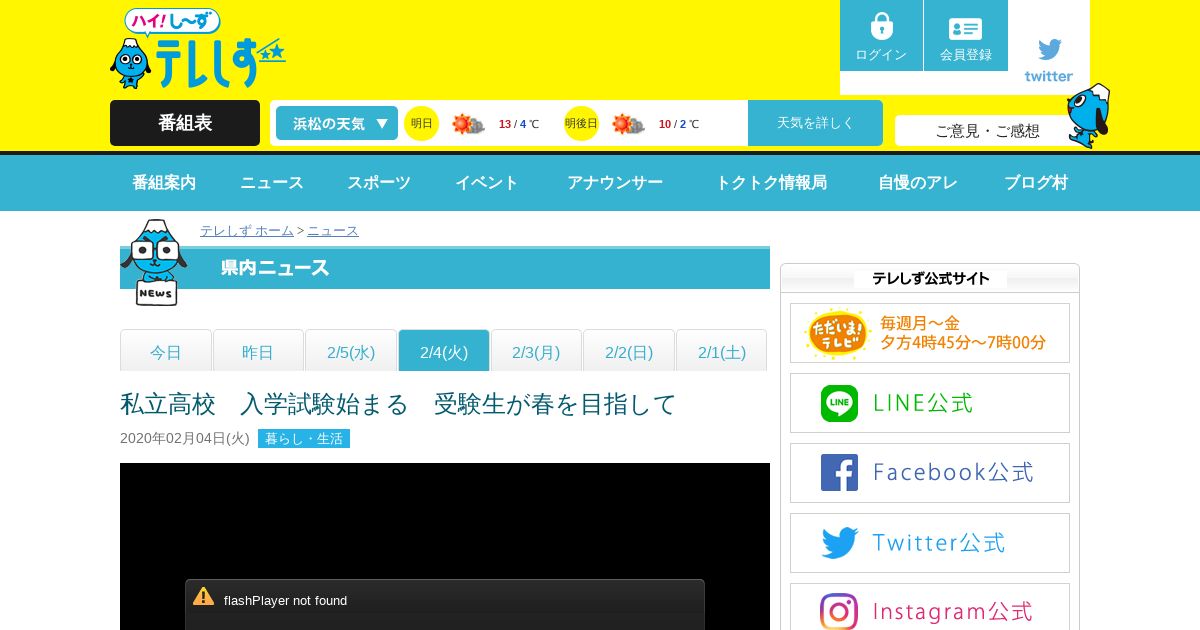Select the 今日 date tab
Image resolution: width=1200 pixels, height=630 pixels.
(x=166, y=351)
